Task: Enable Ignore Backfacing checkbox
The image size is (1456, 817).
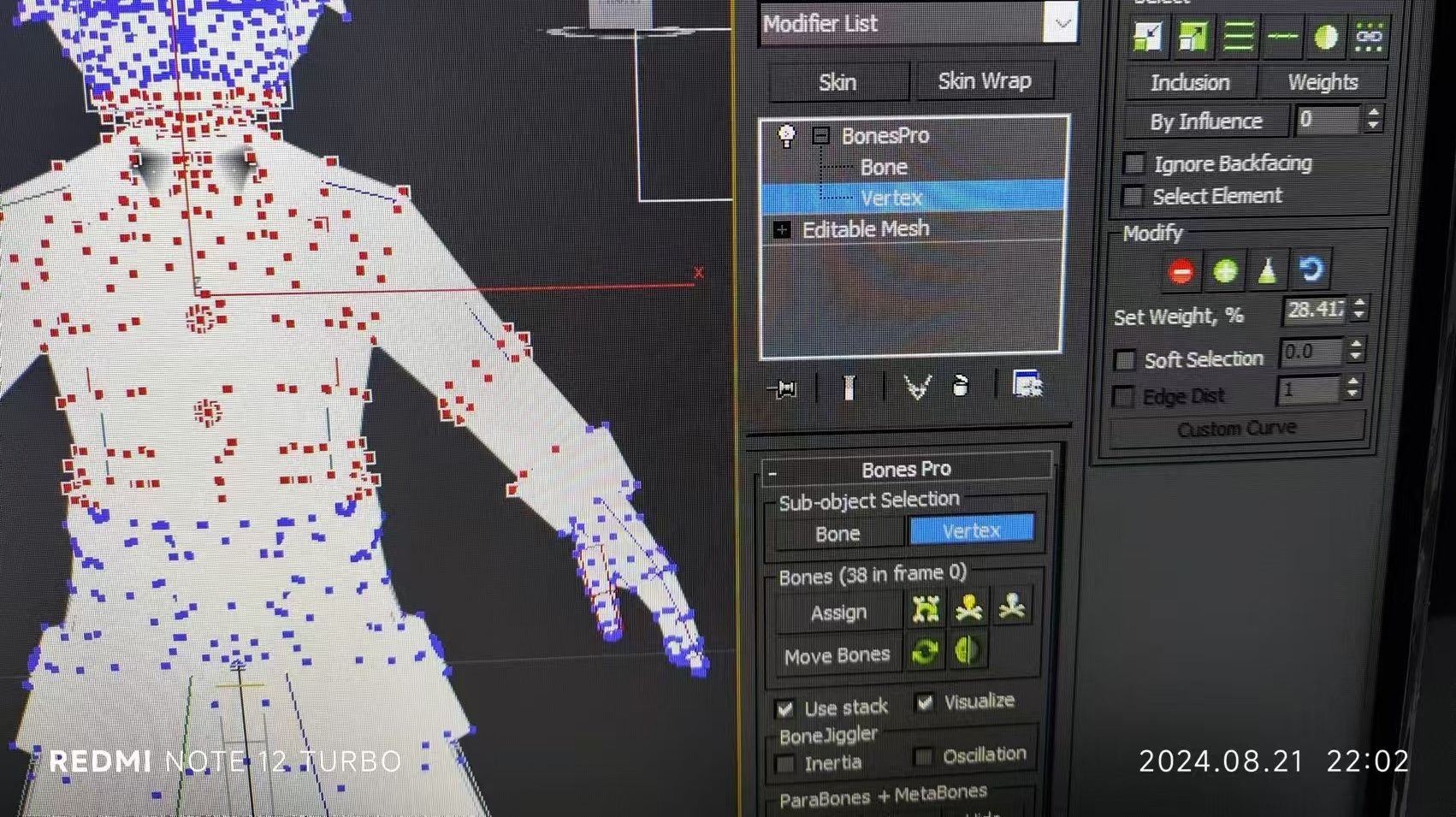Action: coord(1134,163)
